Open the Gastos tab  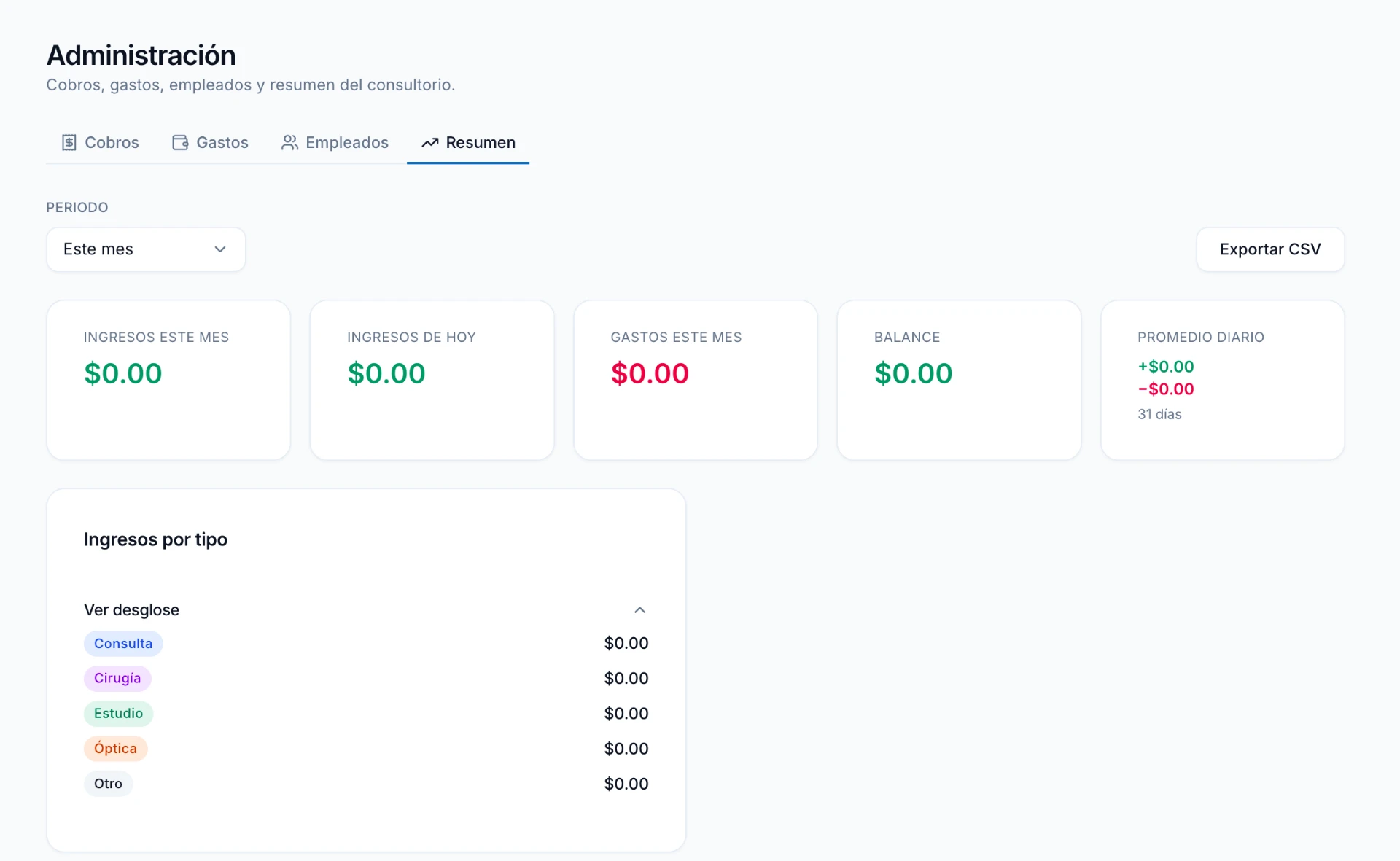(x=210, y=142)
